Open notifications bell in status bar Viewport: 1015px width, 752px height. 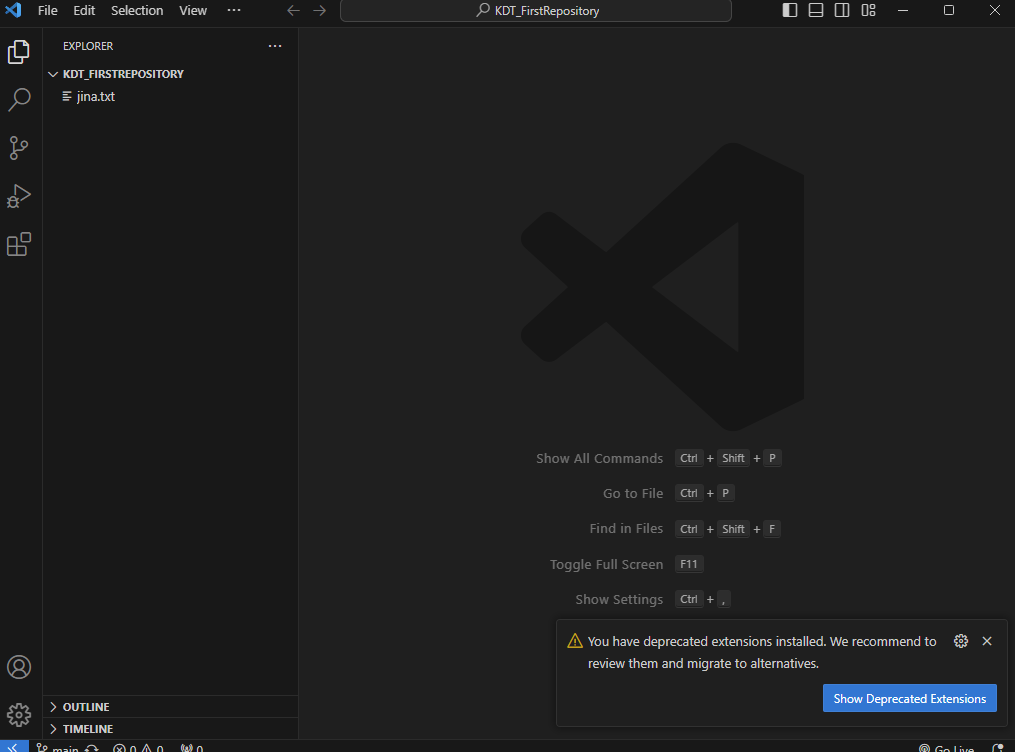click(998, 747)
